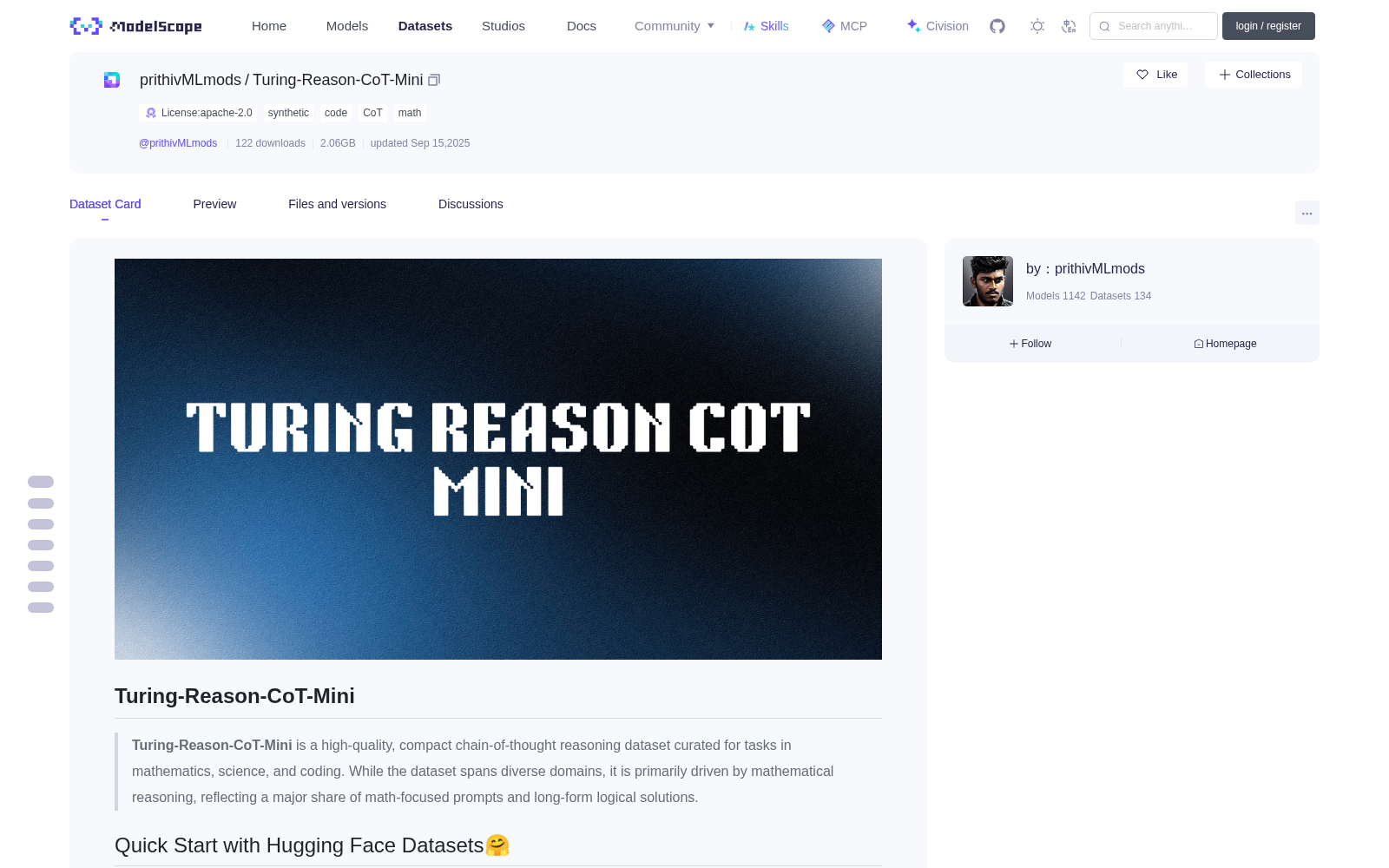Open Civision from the top bar
The image size is (1389, 868).
click(x=938, y=26)
